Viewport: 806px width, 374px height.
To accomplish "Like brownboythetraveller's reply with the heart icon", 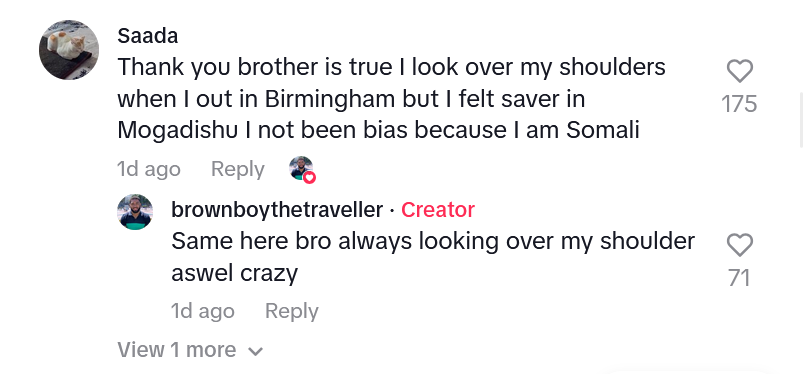I will pos(740,245).
